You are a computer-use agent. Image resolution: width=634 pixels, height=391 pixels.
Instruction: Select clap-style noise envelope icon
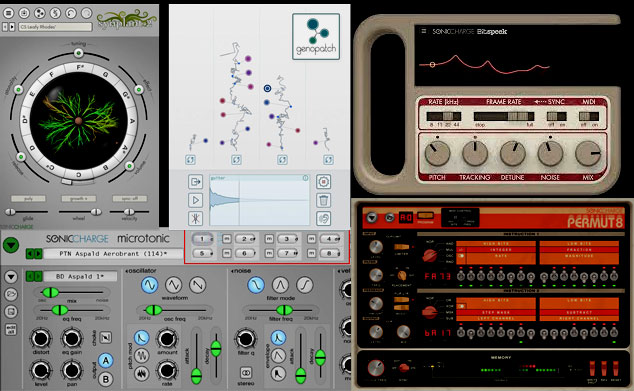coord(278,374)
